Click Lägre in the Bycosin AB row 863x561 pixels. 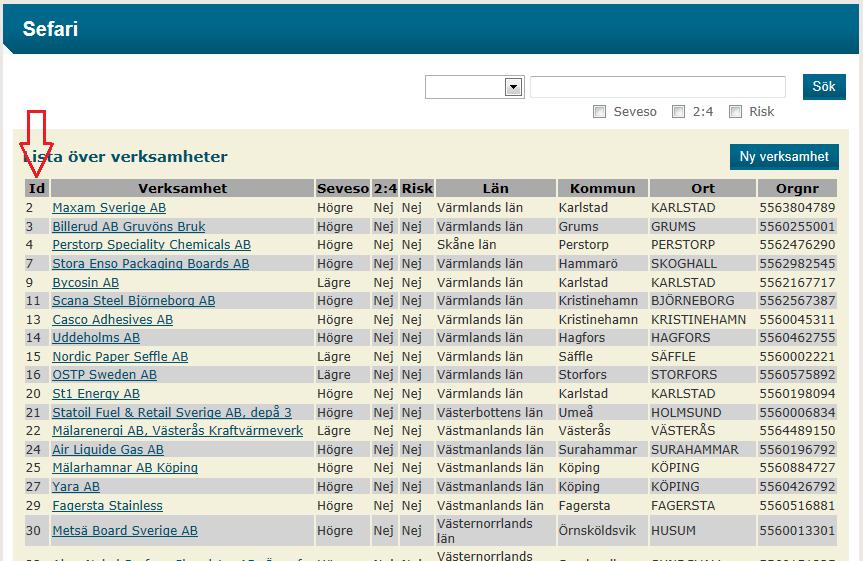click(x=334, y=282)
